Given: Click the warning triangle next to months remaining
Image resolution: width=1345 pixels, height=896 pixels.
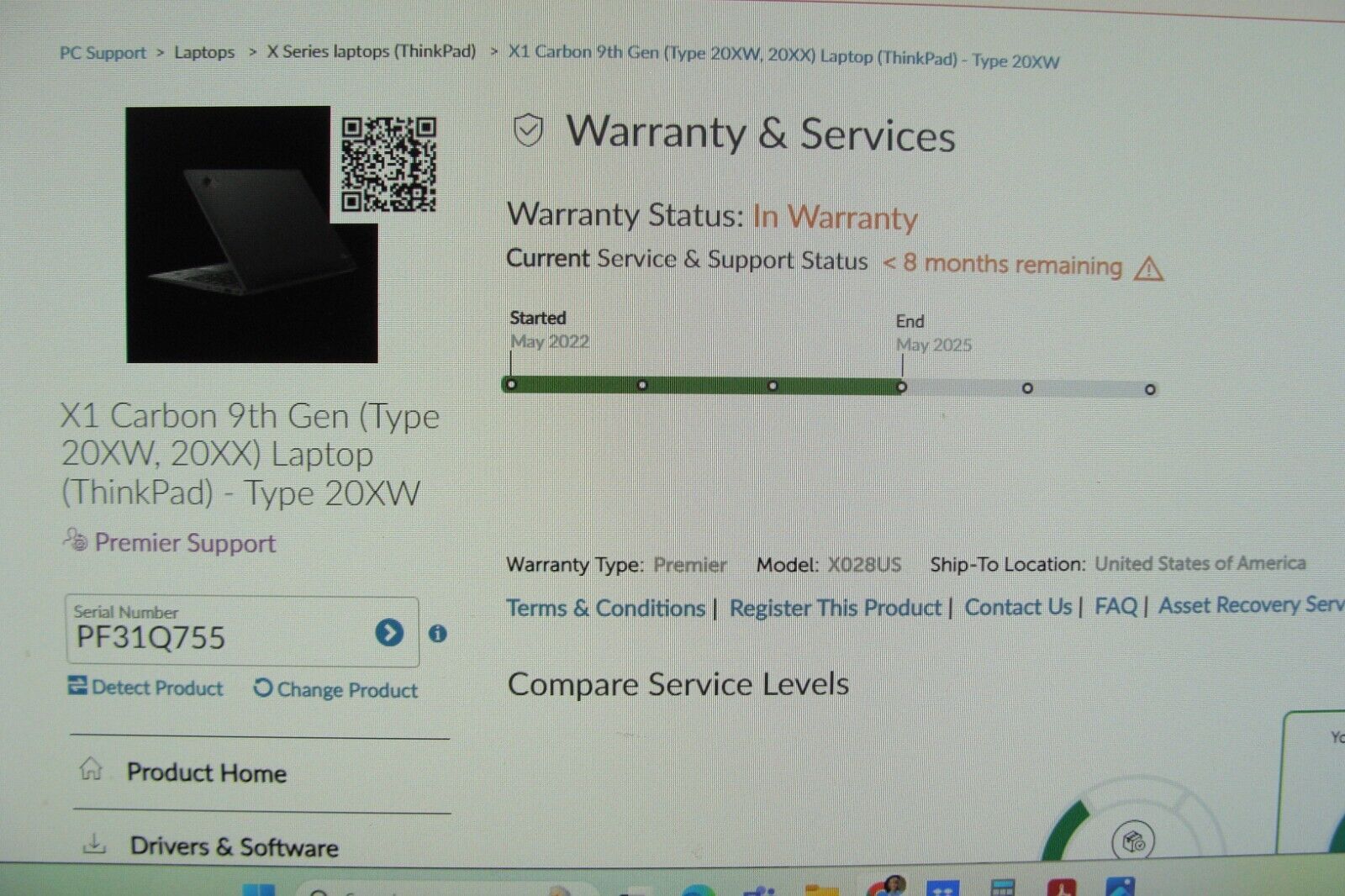Looking at the screenshot, I should point(1148,269).
